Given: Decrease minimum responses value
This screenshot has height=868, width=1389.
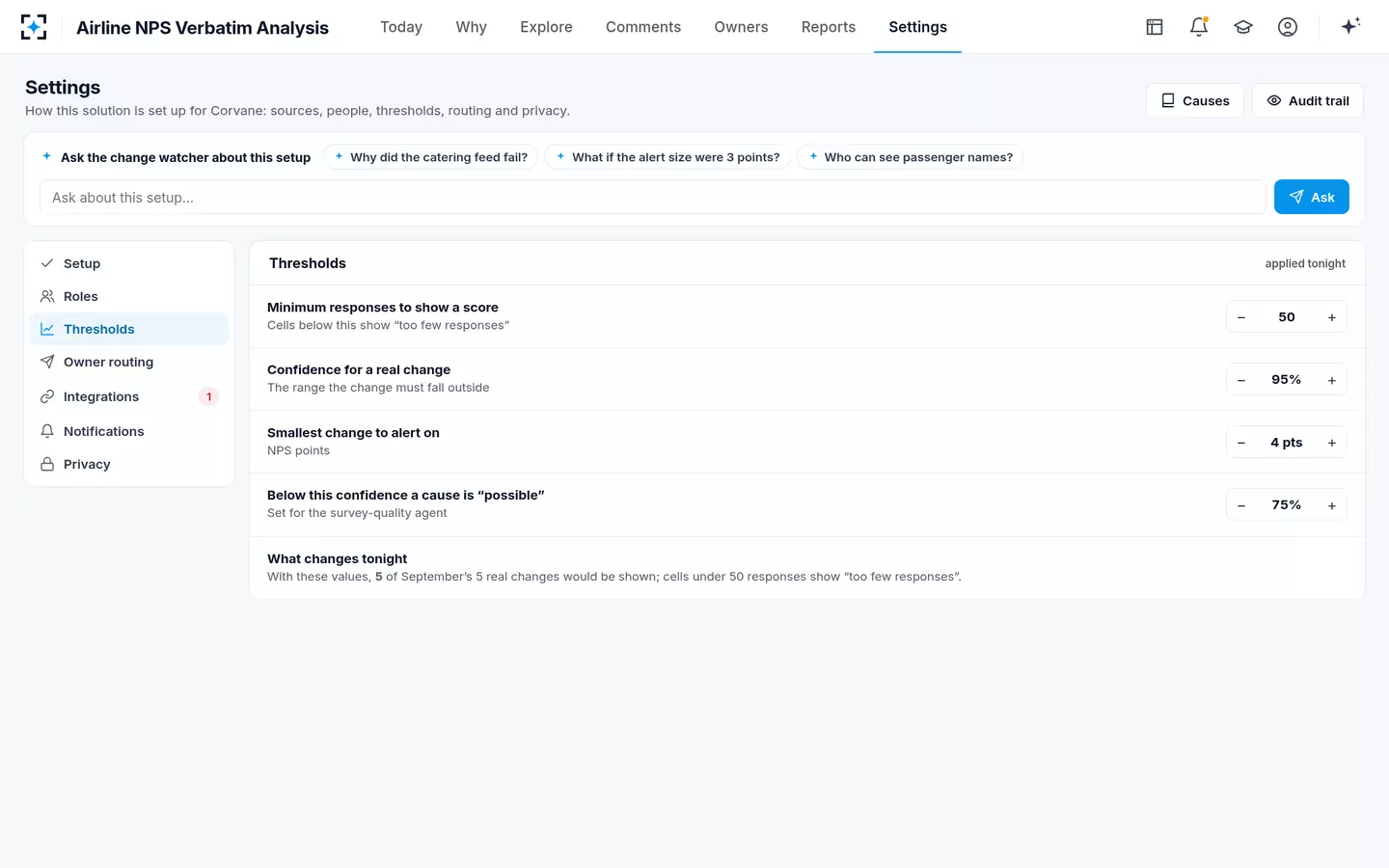Looking at the screenshot, I should (x=1241, y=317).
